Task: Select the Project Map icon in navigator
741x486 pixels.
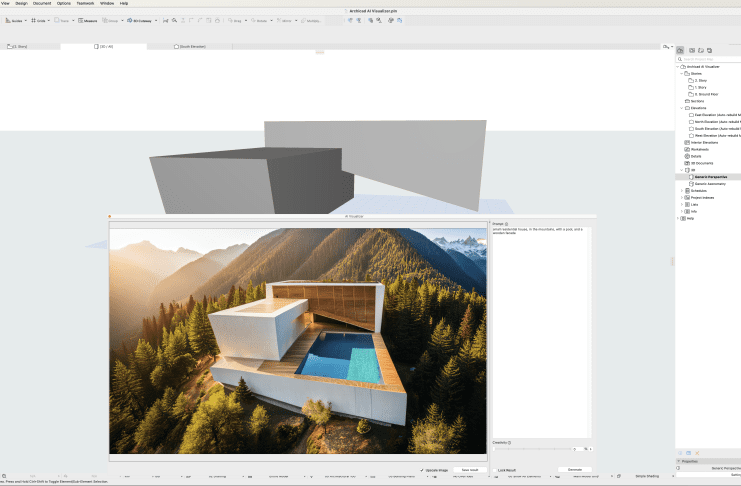Action: pos(681,50)
